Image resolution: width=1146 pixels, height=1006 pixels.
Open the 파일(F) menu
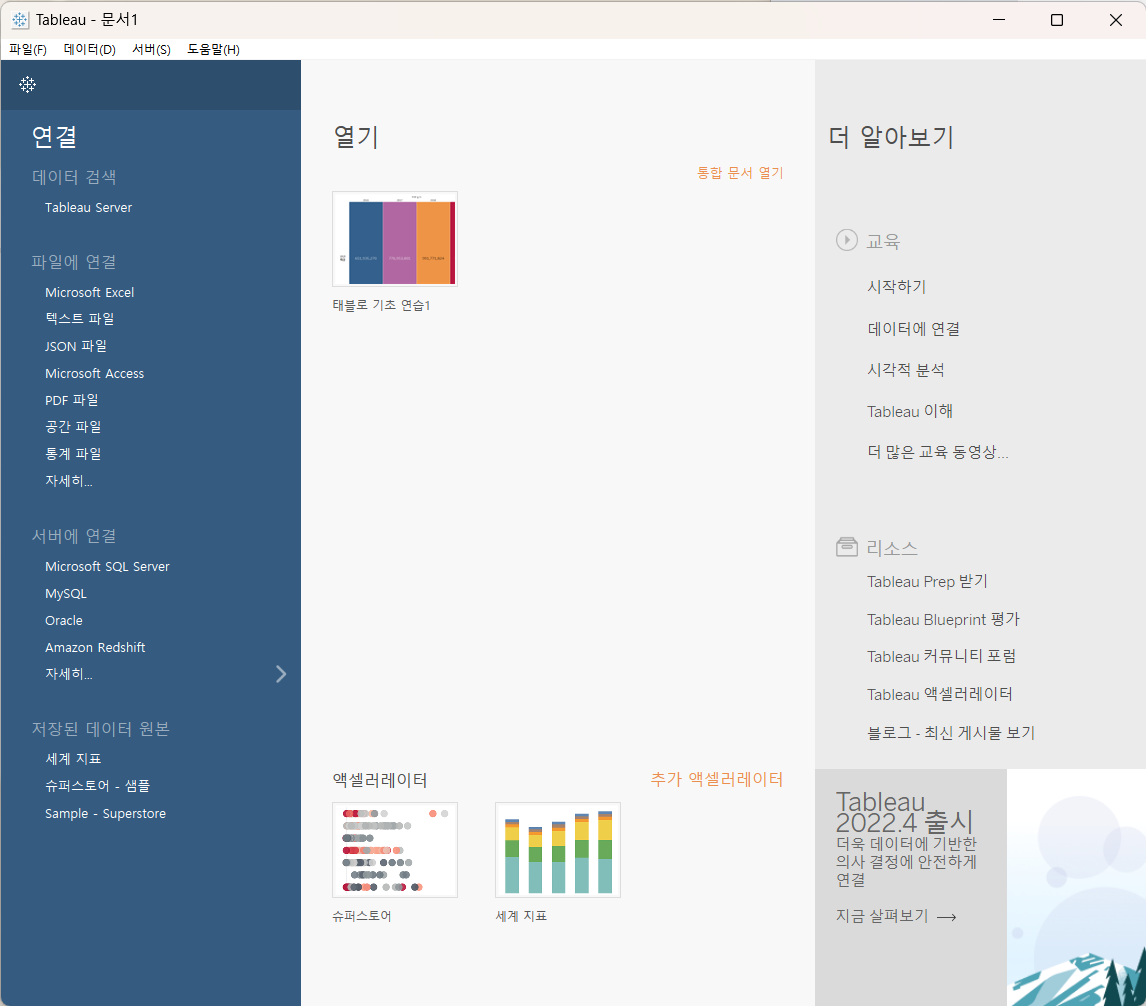point(28,49)
